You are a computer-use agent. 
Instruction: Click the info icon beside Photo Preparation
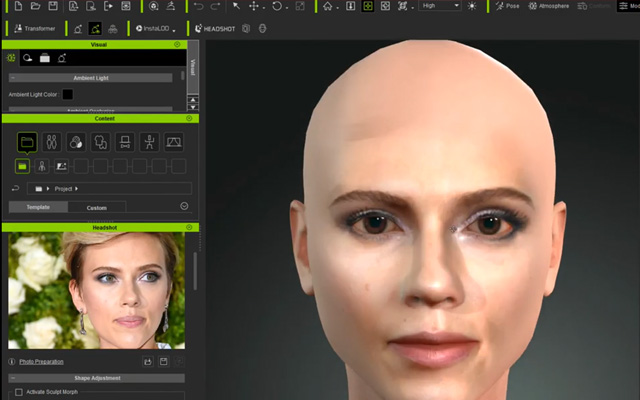click(12, 362)
